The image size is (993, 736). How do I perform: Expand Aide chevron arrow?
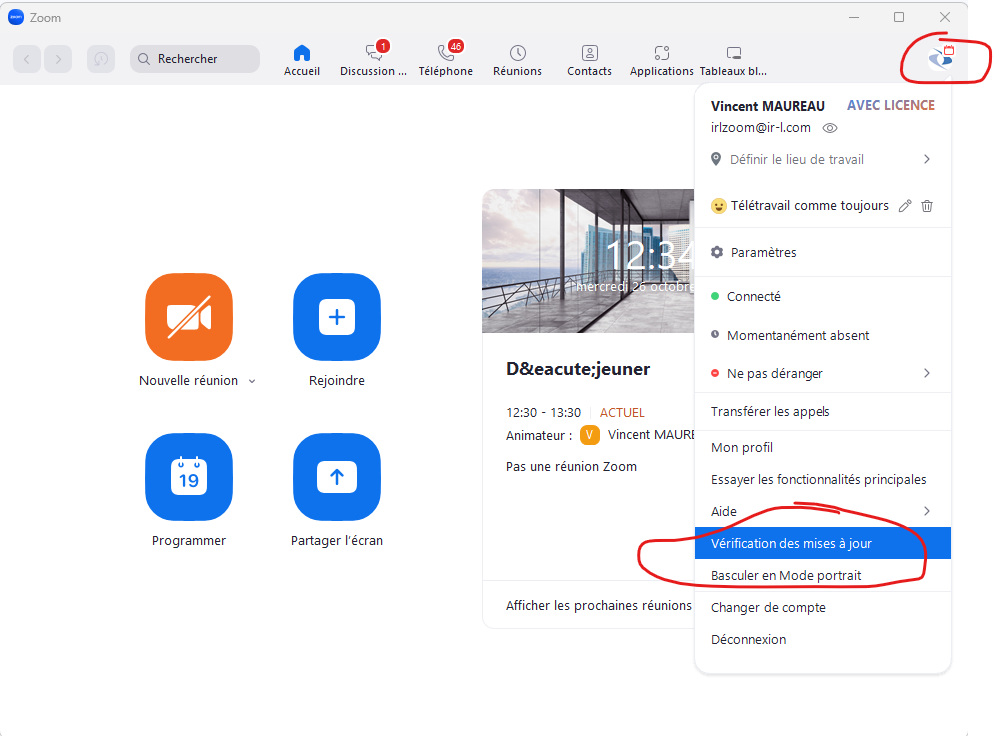pyautogui.click(x=927, y=511)
